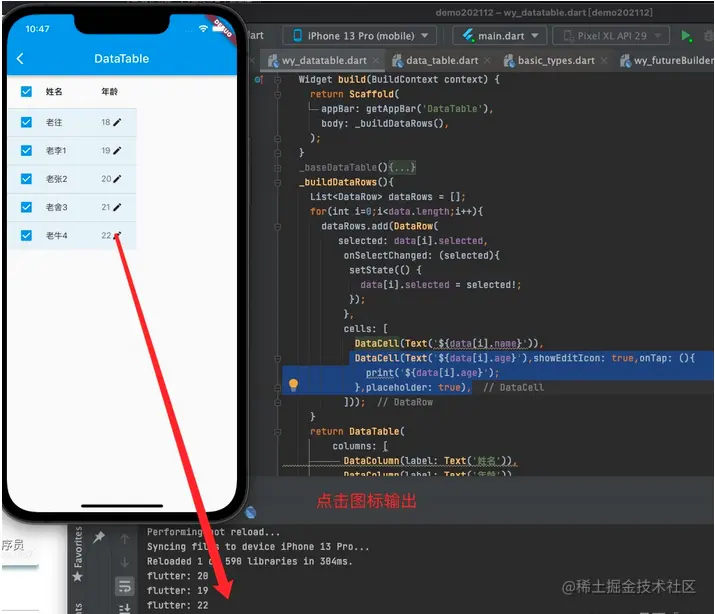Image resolution: width=715 pixels, height=614 pixels.
Task: Click console line 'flutter: 22'
Action: (177, 605)
